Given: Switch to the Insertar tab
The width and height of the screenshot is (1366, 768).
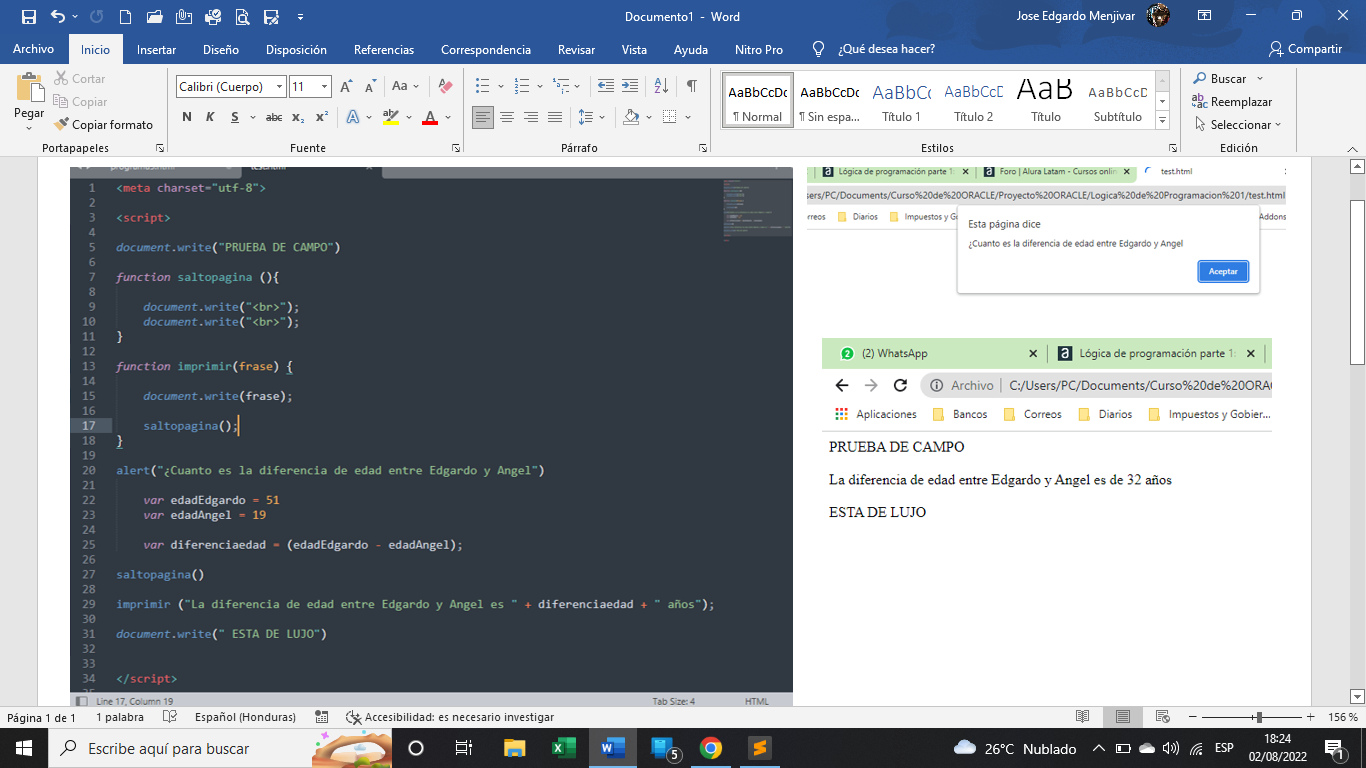Looking at the screenshot, I should (x=156, y=49).
